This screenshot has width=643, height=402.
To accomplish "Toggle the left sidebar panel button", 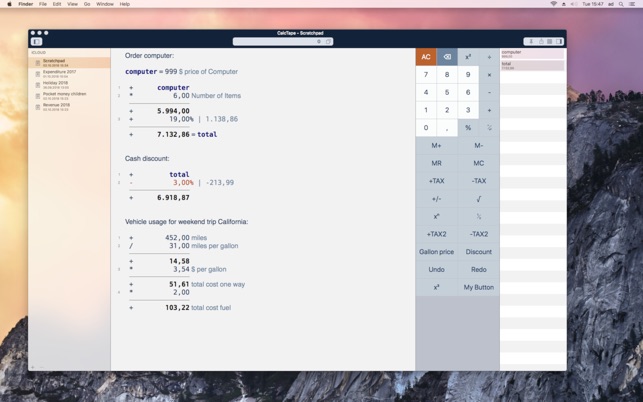I will coord(36,41).
